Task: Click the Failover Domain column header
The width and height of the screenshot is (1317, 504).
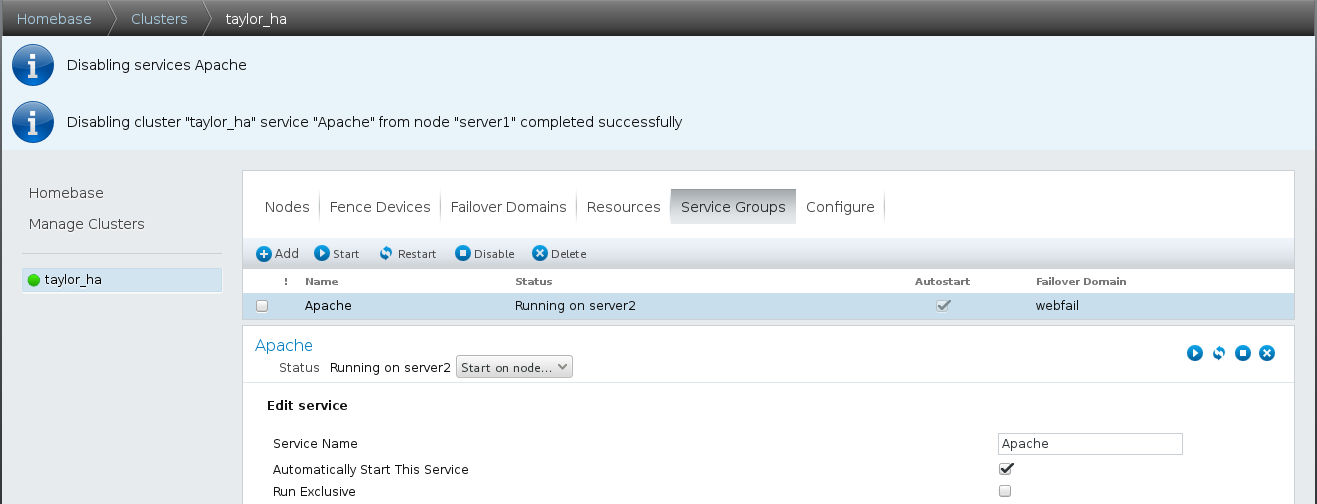Action: click(1081, 282)
